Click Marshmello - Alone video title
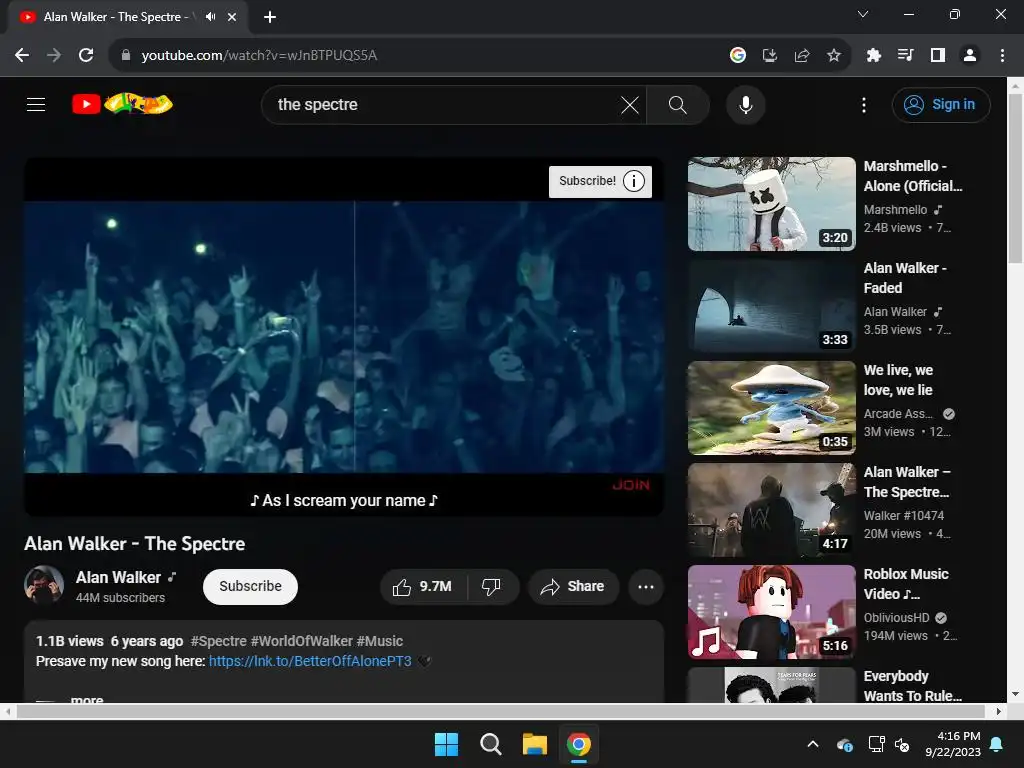Viewport: 1024px width, 768px height. (x=913, y=176)
